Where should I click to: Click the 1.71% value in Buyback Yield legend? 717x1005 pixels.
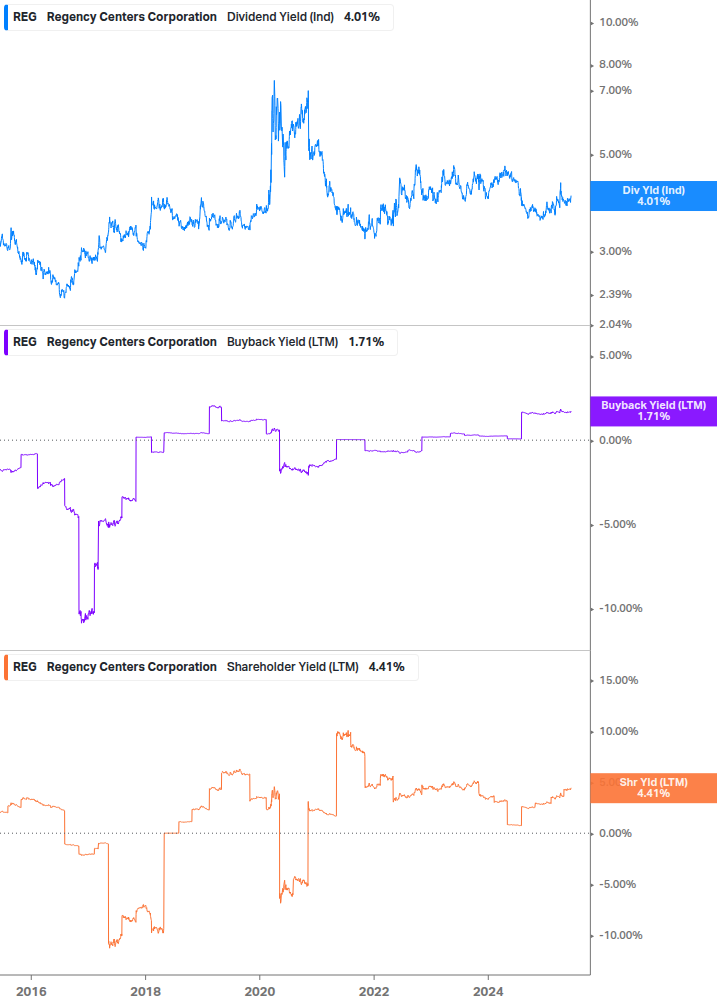pyautogui.click(x=367, y=342)
